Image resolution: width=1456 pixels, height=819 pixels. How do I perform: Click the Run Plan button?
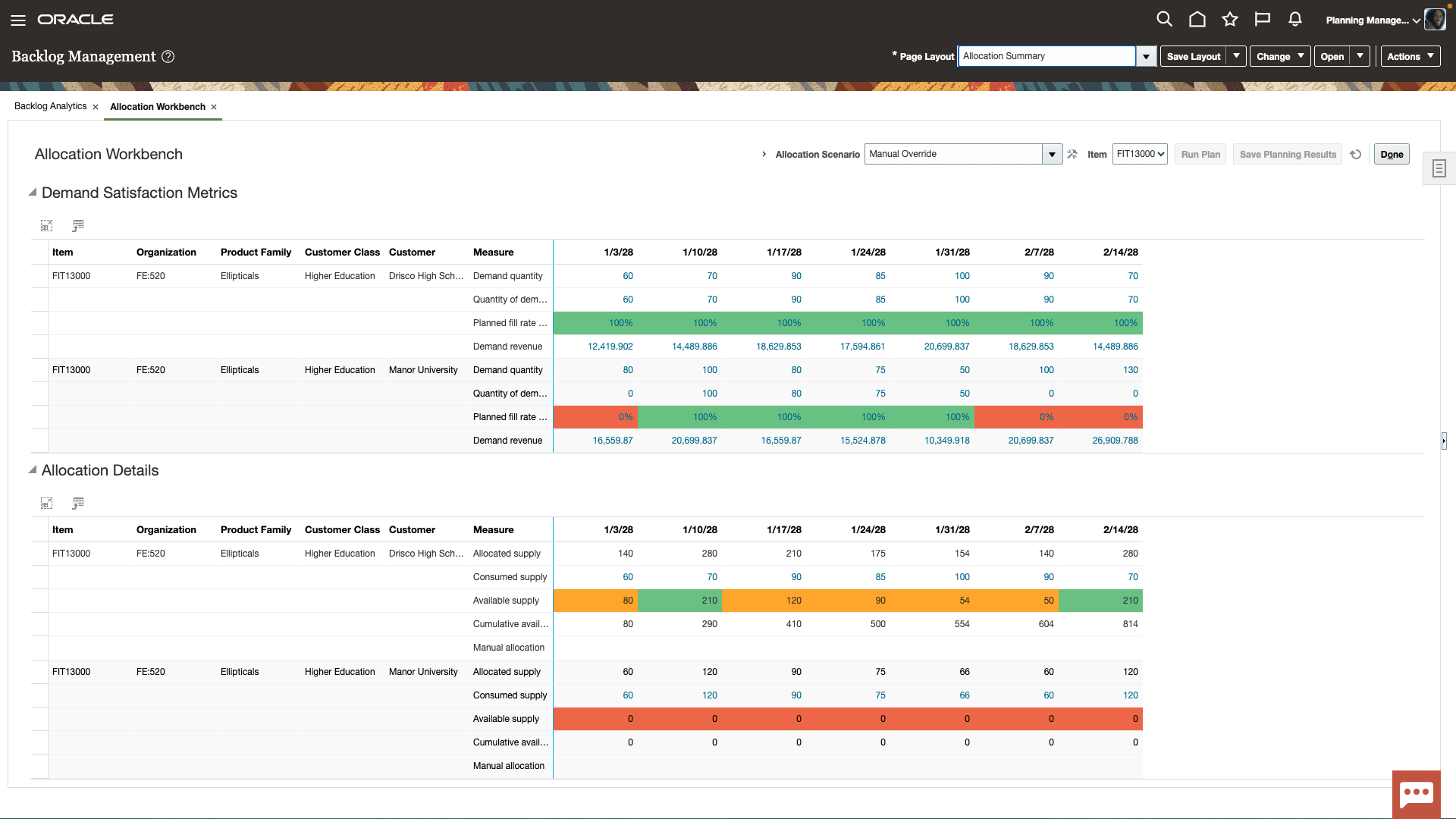click(1201, 154)
